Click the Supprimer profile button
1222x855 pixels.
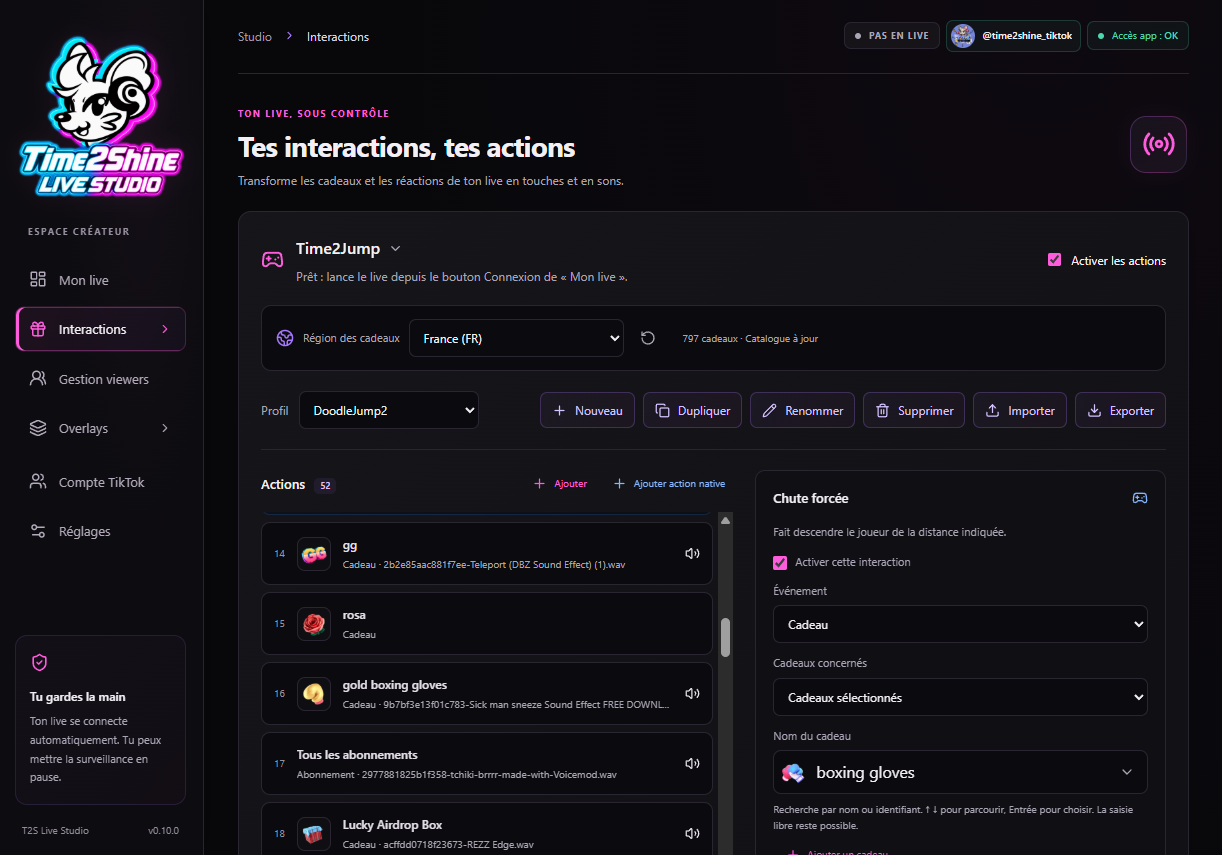914,410
